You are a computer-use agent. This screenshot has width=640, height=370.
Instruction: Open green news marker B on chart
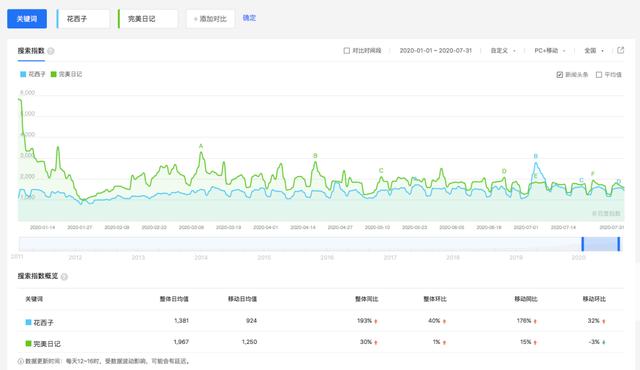(x=315, y=156)
